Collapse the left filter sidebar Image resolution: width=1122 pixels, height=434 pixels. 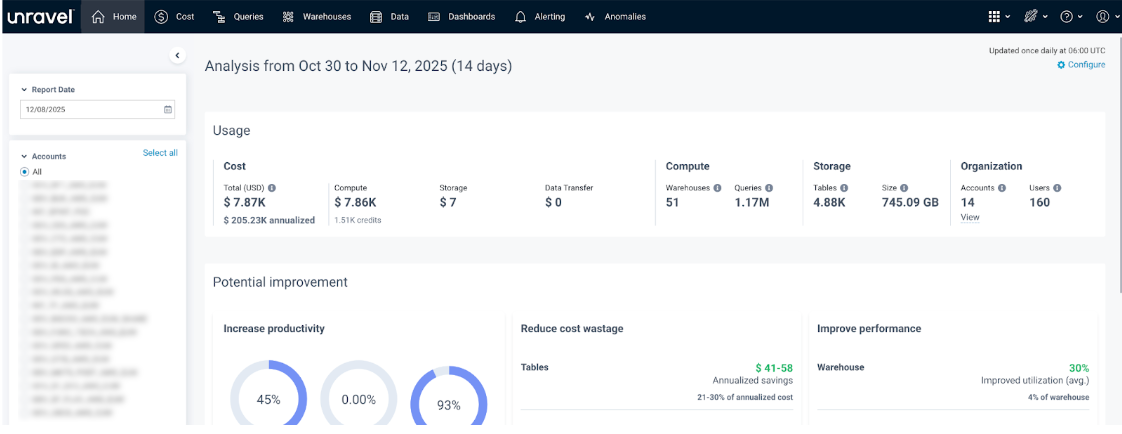(177, 56)
